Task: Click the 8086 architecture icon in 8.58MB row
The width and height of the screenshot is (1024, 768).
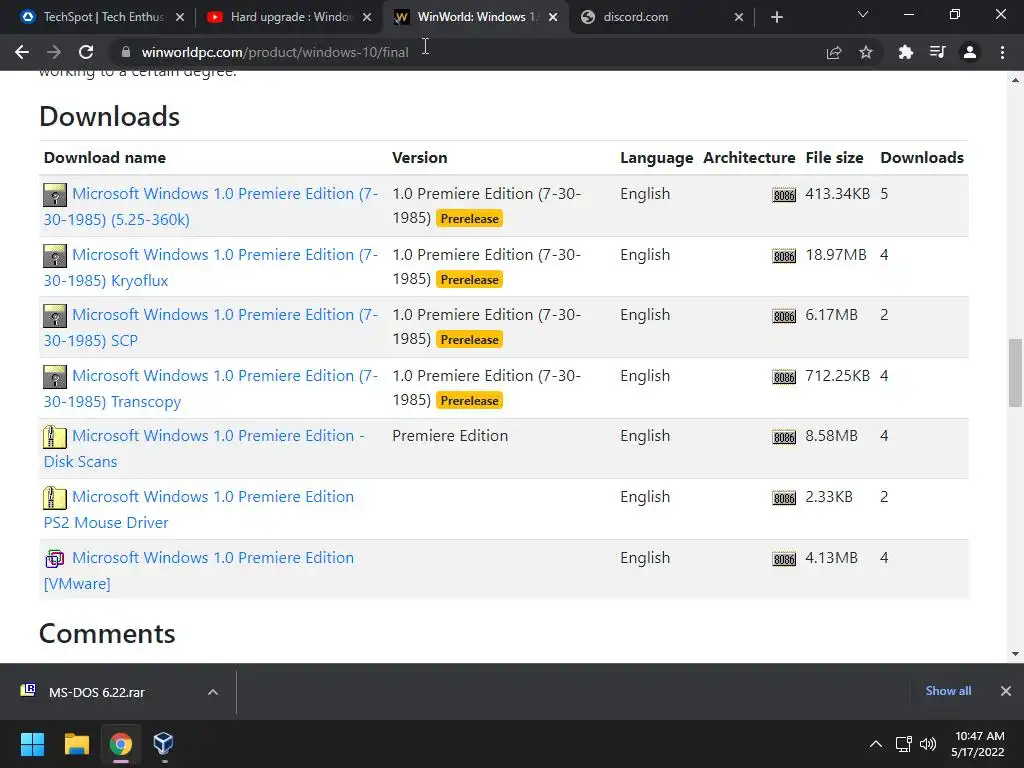Action: click(x=784, y=438)
